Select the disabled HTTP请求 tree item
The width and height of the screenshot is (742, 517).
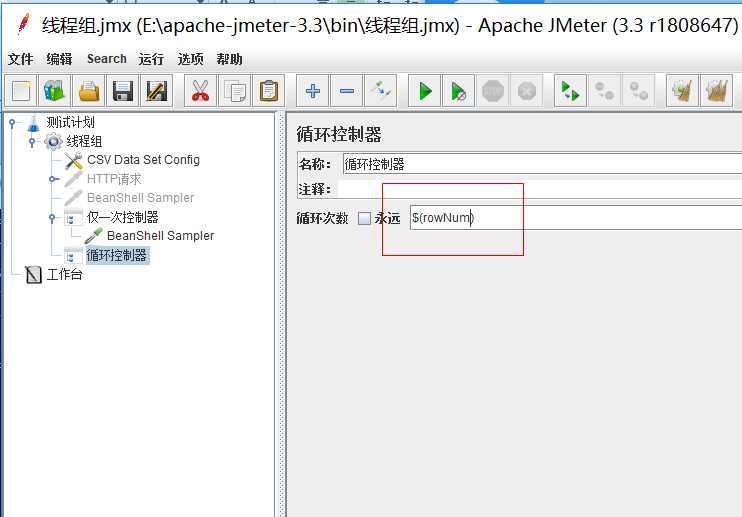tap(114, 179)
